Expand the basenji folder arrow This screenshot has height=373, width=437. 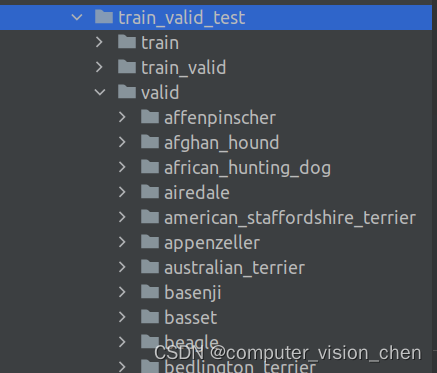click(x=122, y=292)
